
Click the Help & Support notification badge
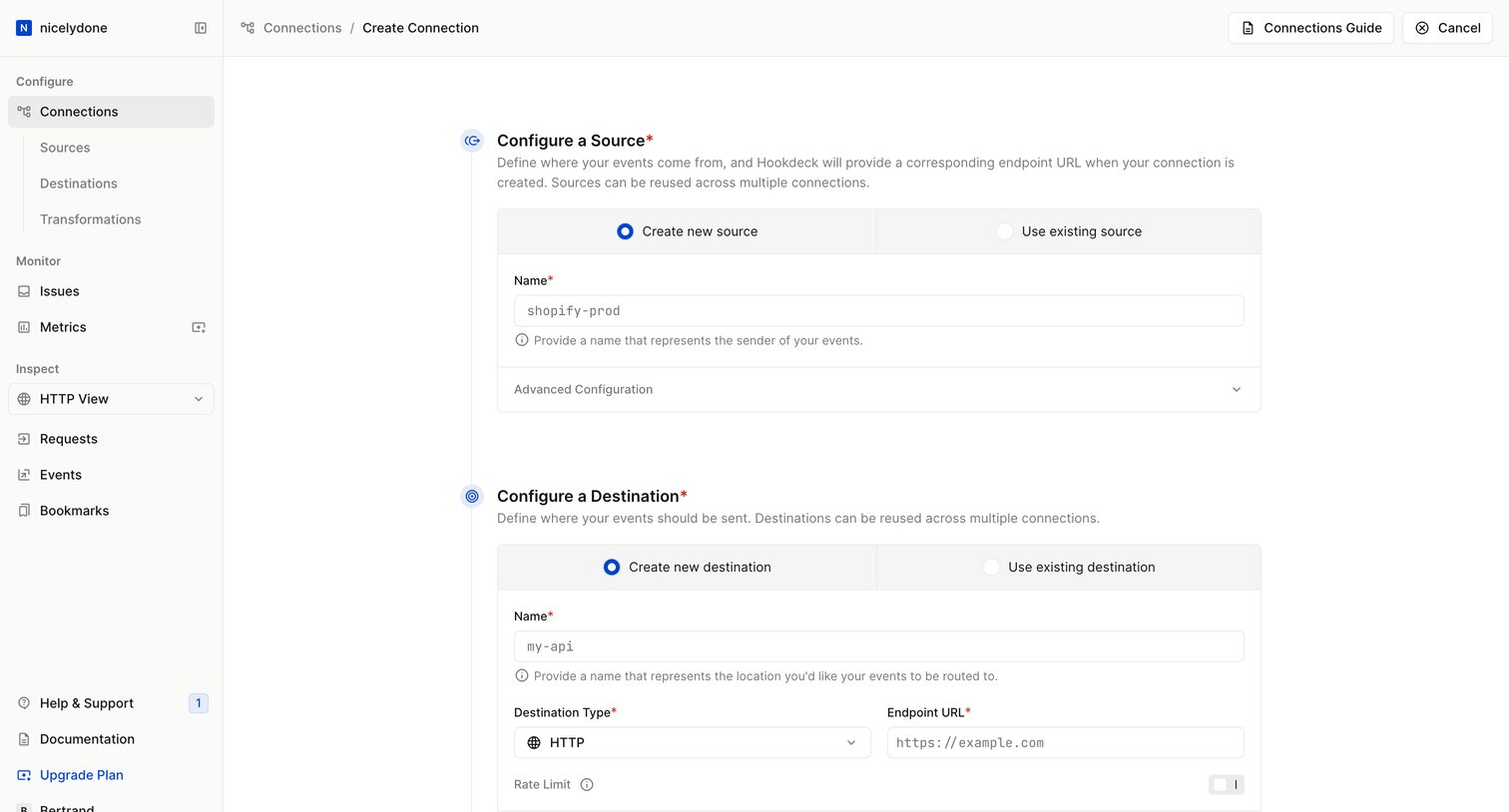tap(199, 703)
